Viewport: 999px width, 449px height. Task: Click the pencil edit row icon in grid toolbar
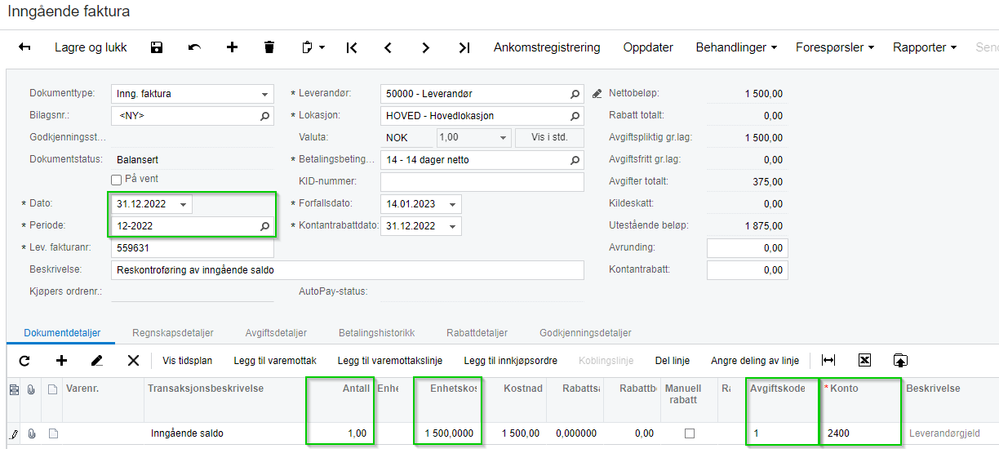click(x=97, y=361)
